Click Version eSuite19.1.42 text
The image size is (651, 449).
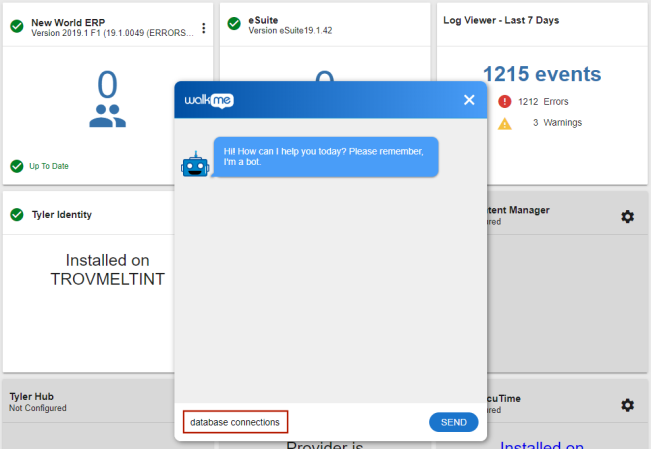(290, 30)
